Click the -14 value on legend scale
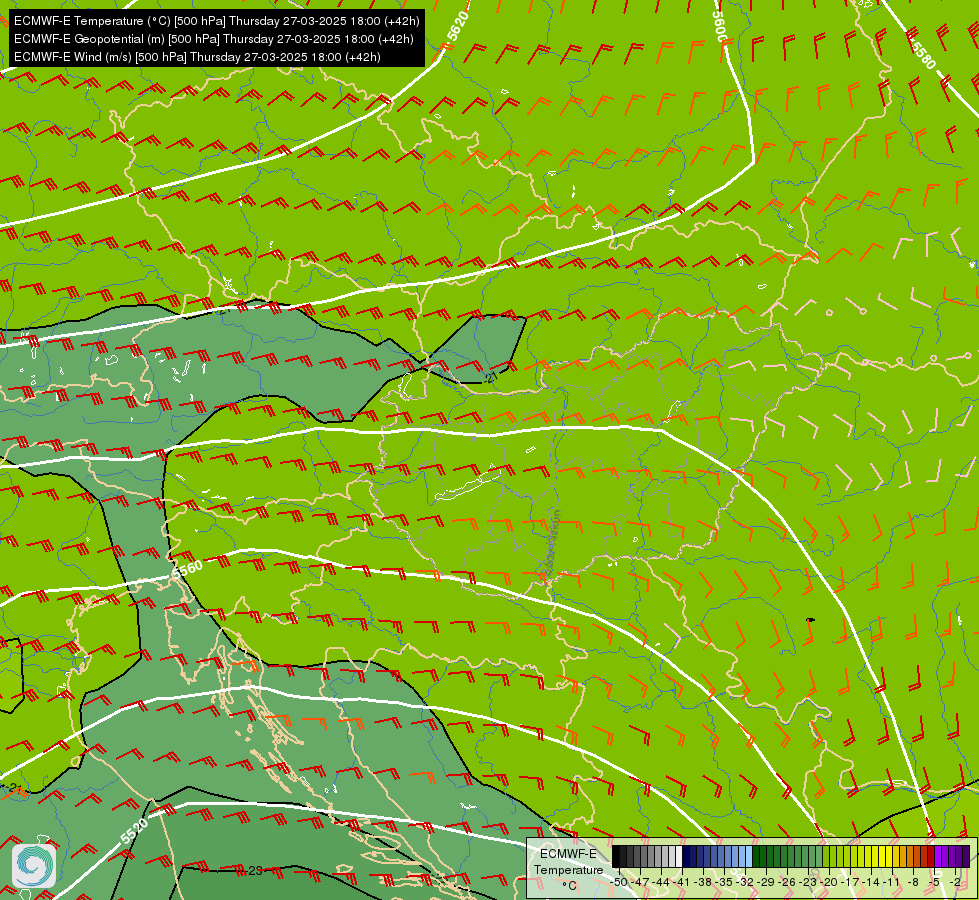Screen dimensions: 979x900 [x=872, y=882]
